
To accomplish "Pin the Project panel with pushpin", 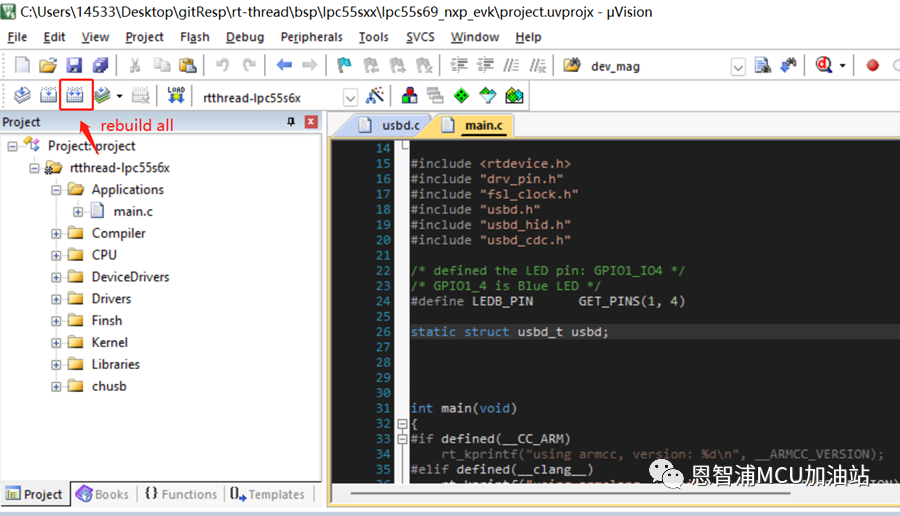I will click(291, 122).
